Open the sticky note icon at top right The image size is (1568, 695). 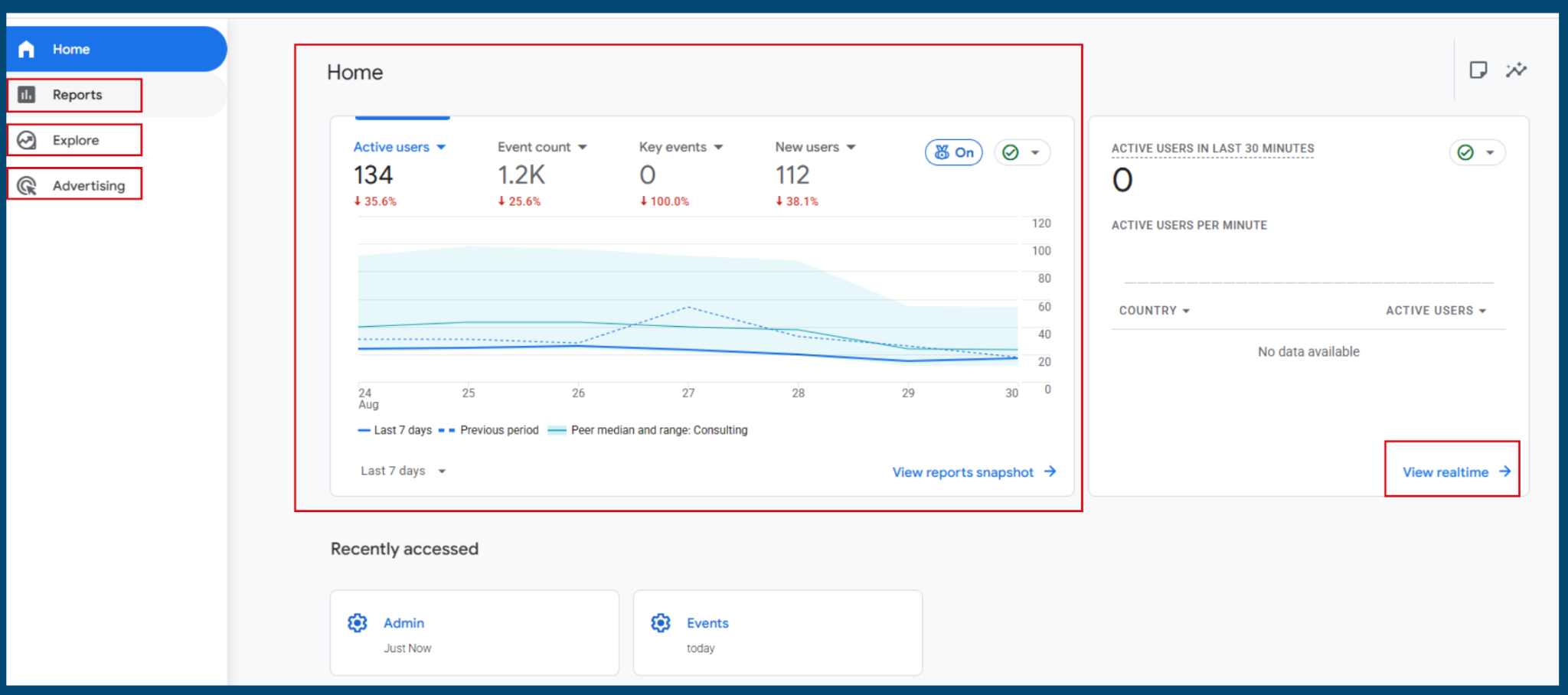[1478, 70]
